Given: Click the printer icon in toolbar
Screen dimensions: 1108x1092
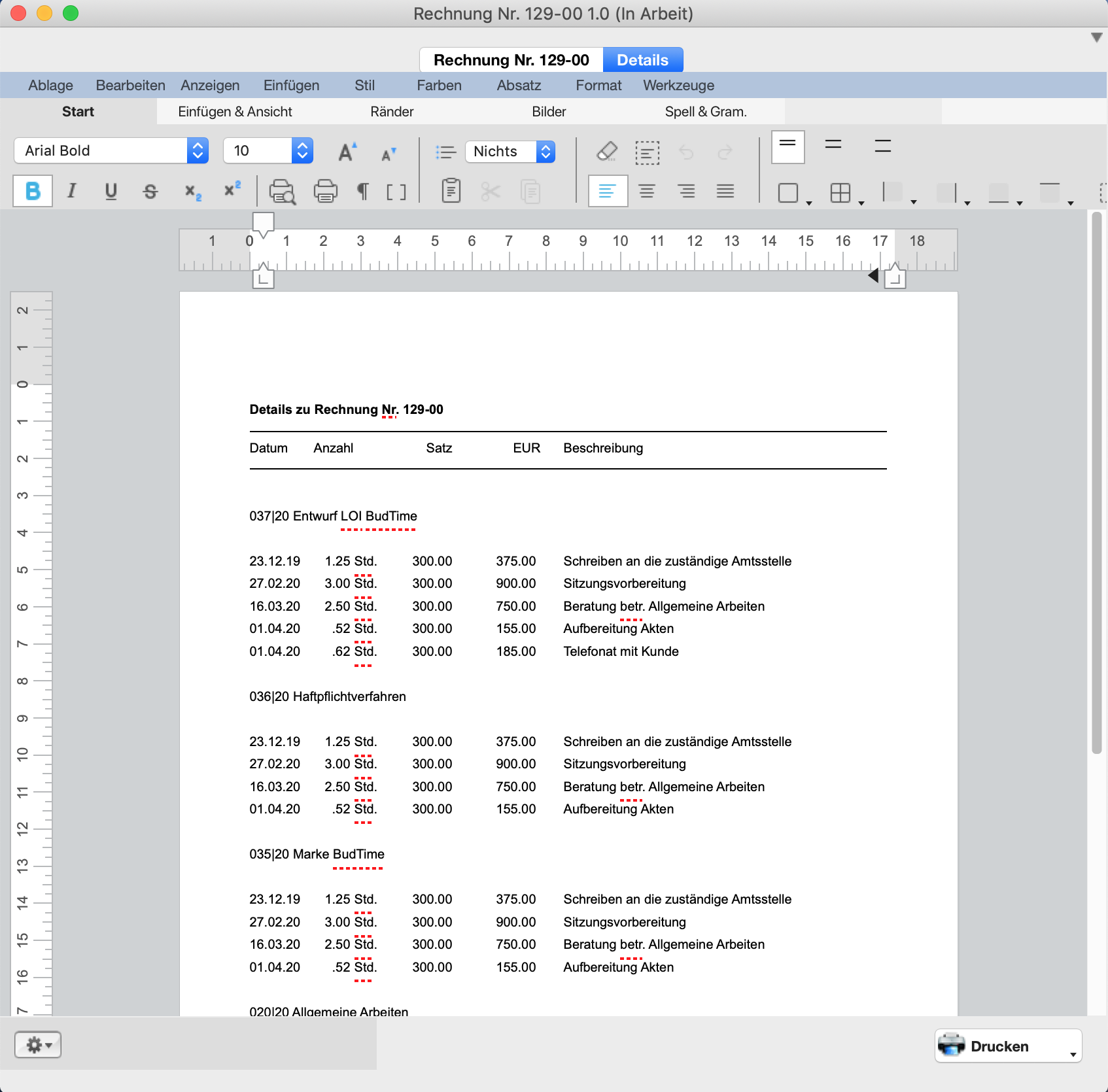Looking at the screenshot, I should pos(326,192).
